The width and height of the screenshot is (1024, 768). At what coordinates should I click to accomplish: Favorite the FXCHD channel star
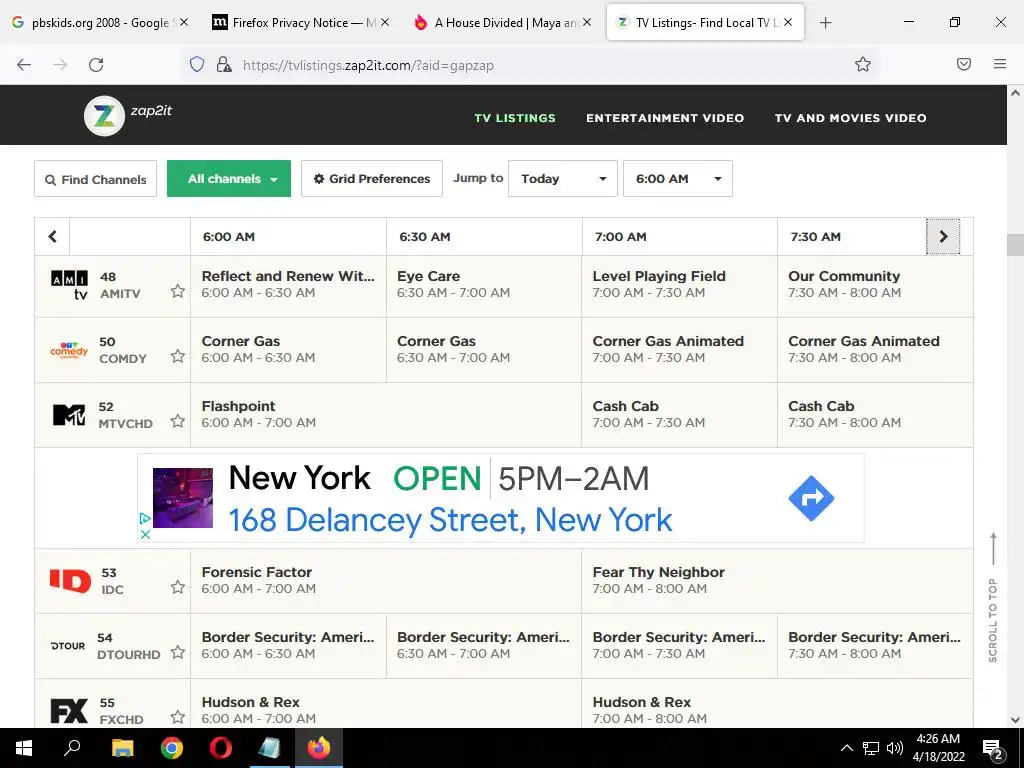coord(178,717)
